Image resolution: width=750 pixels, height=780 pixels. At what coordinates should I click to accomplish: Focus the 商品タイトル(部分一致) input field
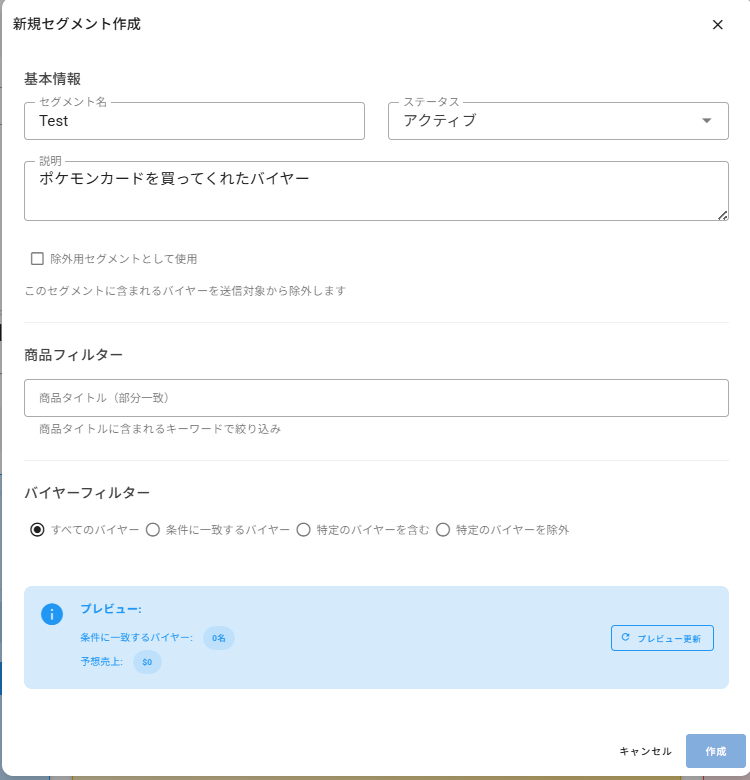coord(376,398)
